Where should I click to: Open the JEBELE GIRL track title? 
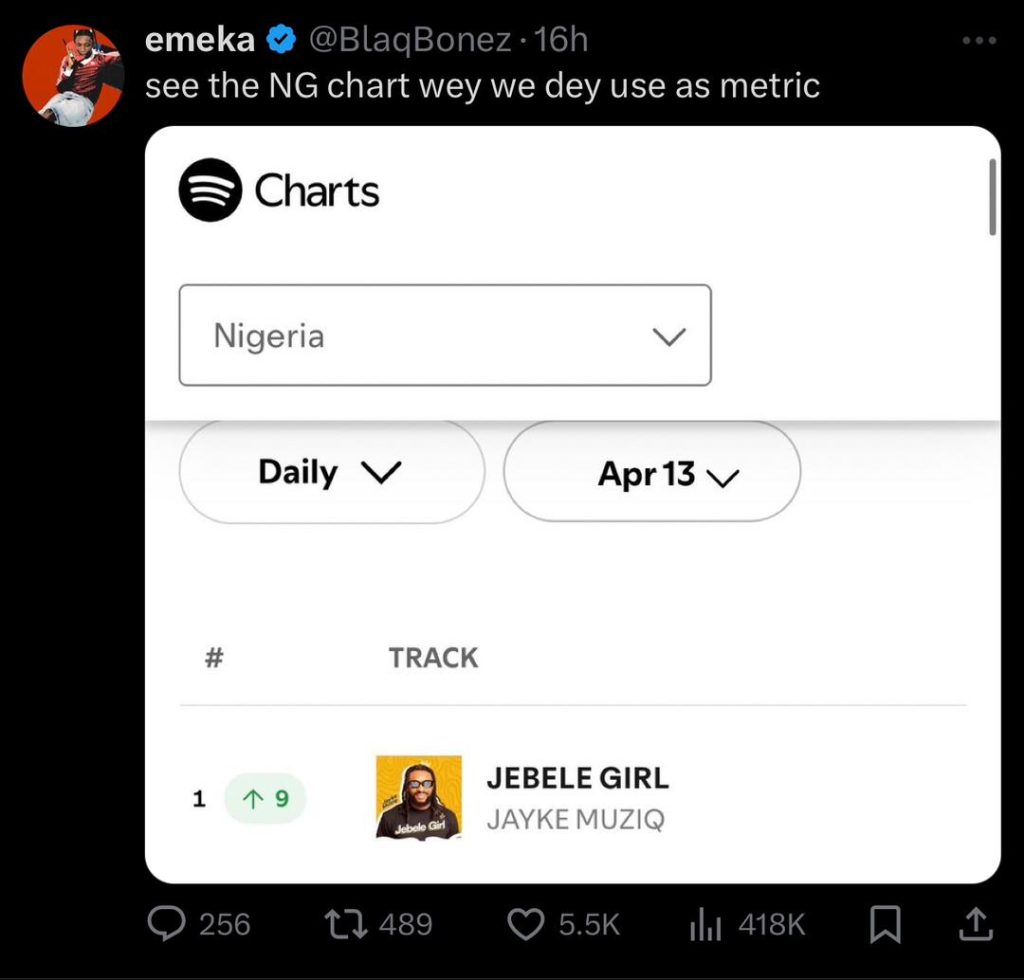578,778
